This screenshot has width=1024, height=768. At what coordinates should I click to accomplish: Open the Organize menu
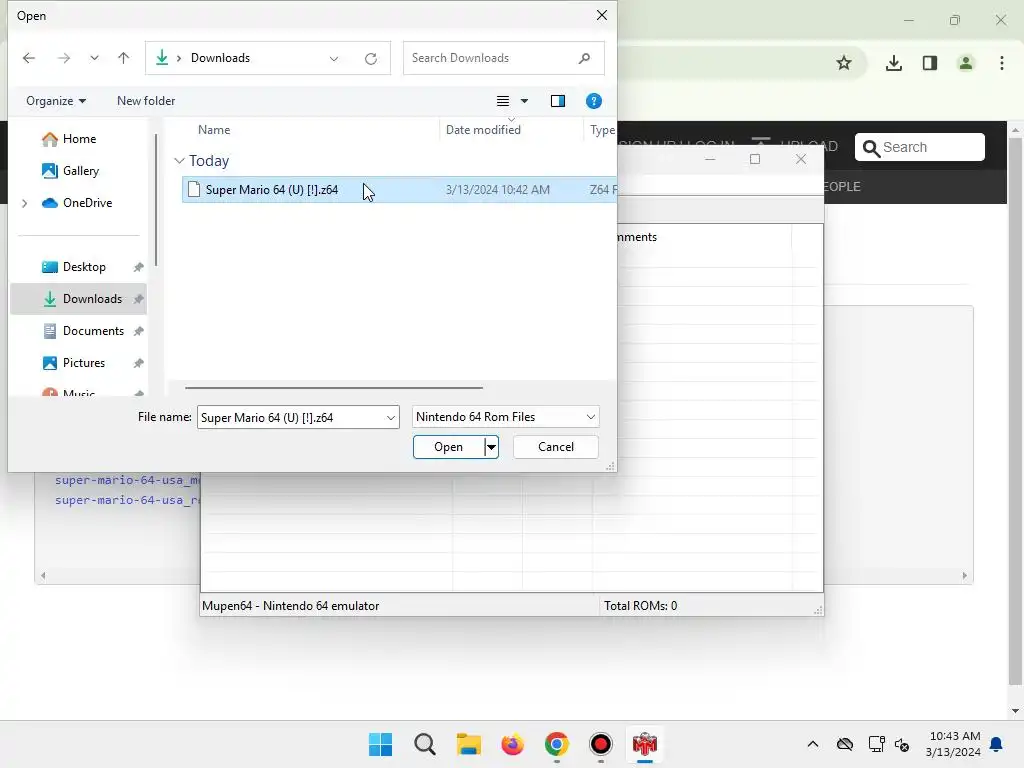coord(56,101)
